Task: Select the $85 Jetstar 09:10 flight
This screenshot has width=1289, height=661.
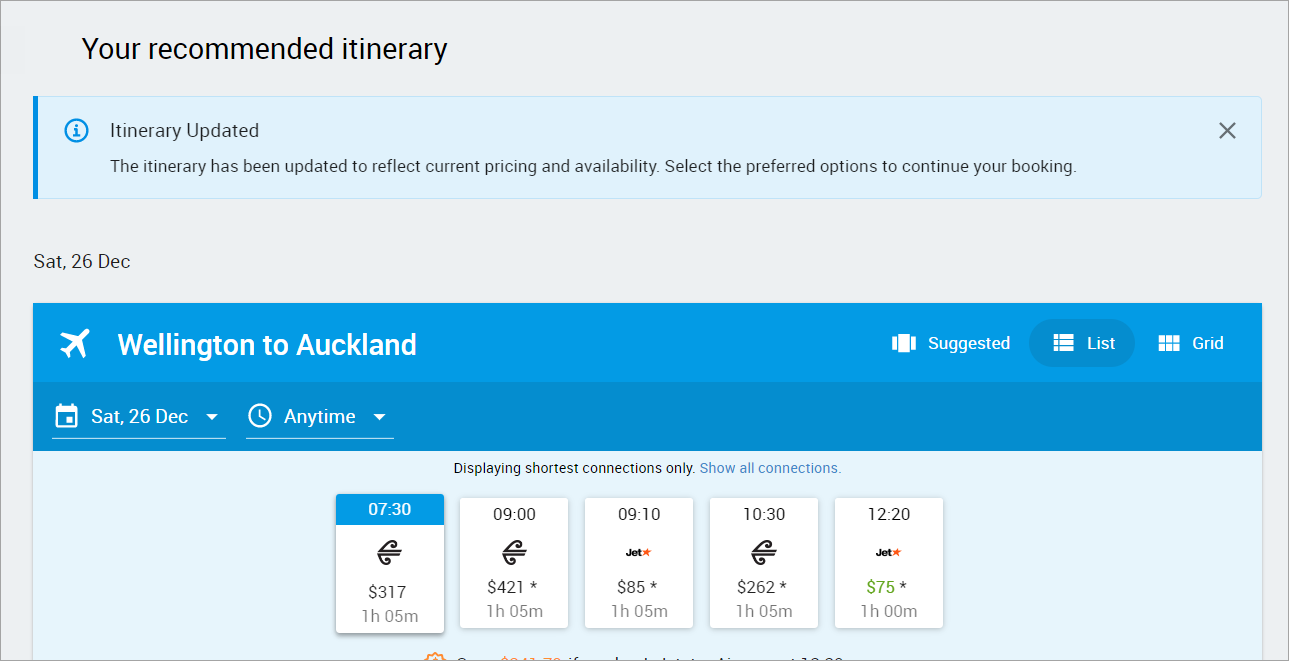Action: [x=639, y=562]
